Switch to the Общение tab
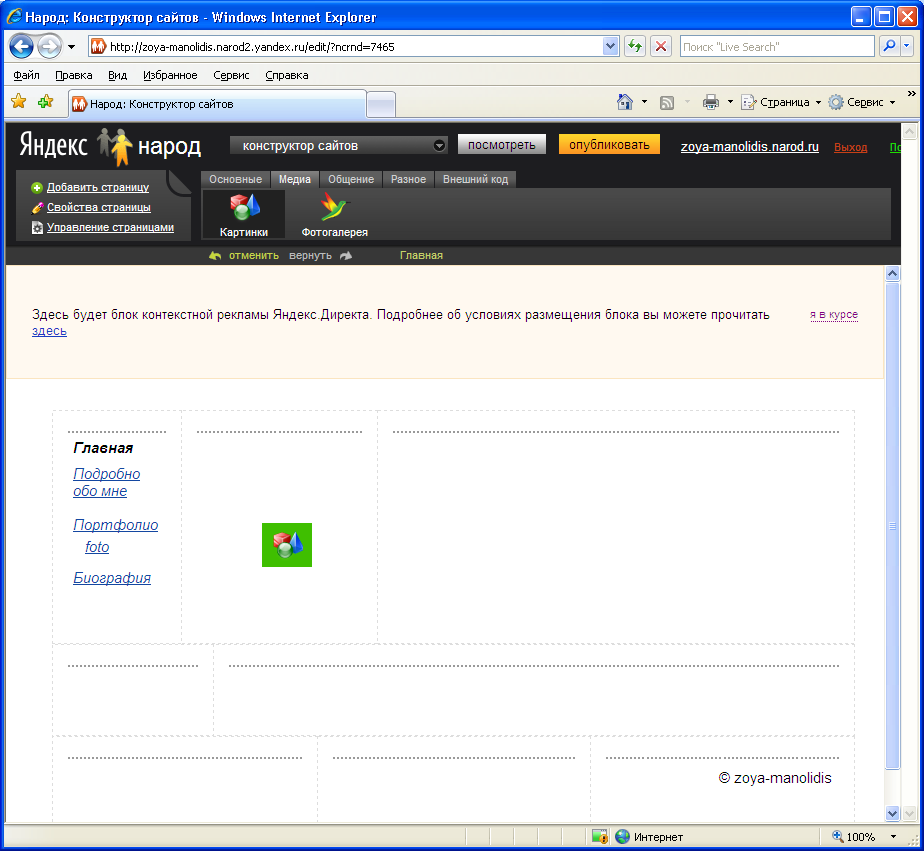Screen dimensions: 924x851 (x=351, y=179)
